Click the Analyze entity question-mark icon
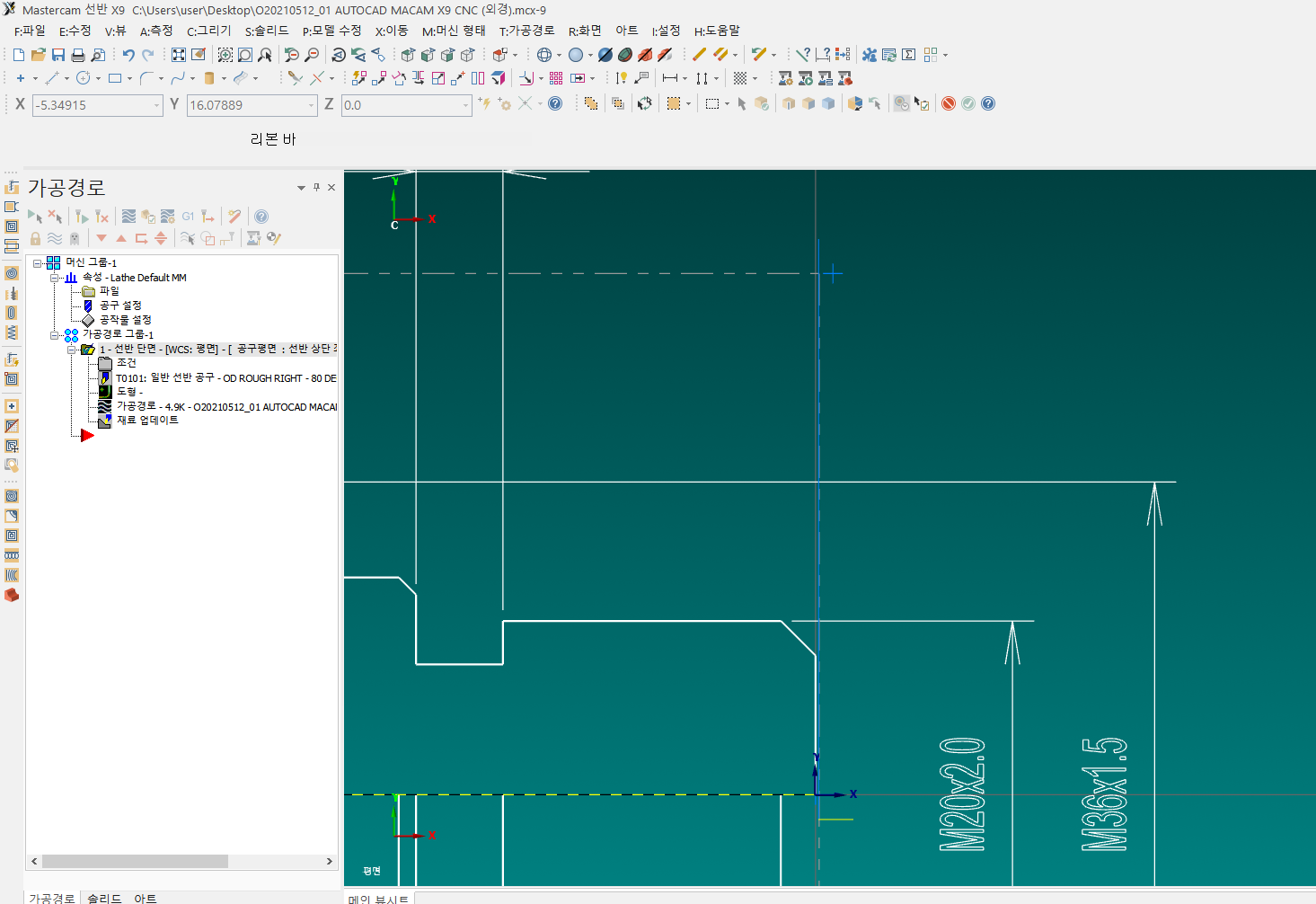The width and height of the screenshot is (1316, 904). [x=803, y=55]
